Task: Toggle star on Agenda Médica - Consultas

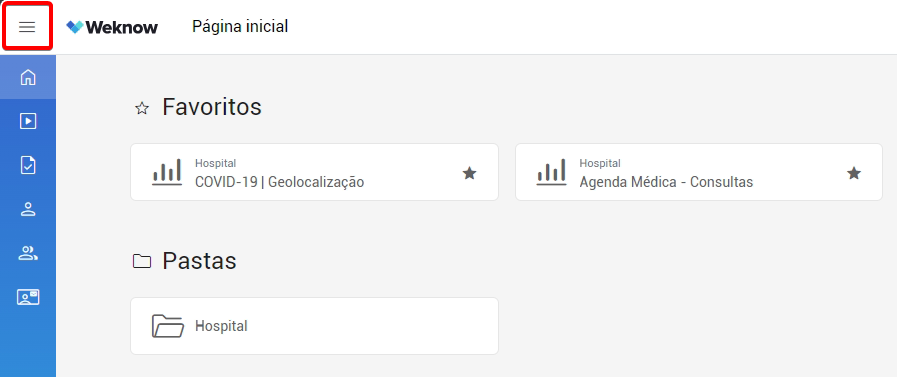Action: (854, 173)
